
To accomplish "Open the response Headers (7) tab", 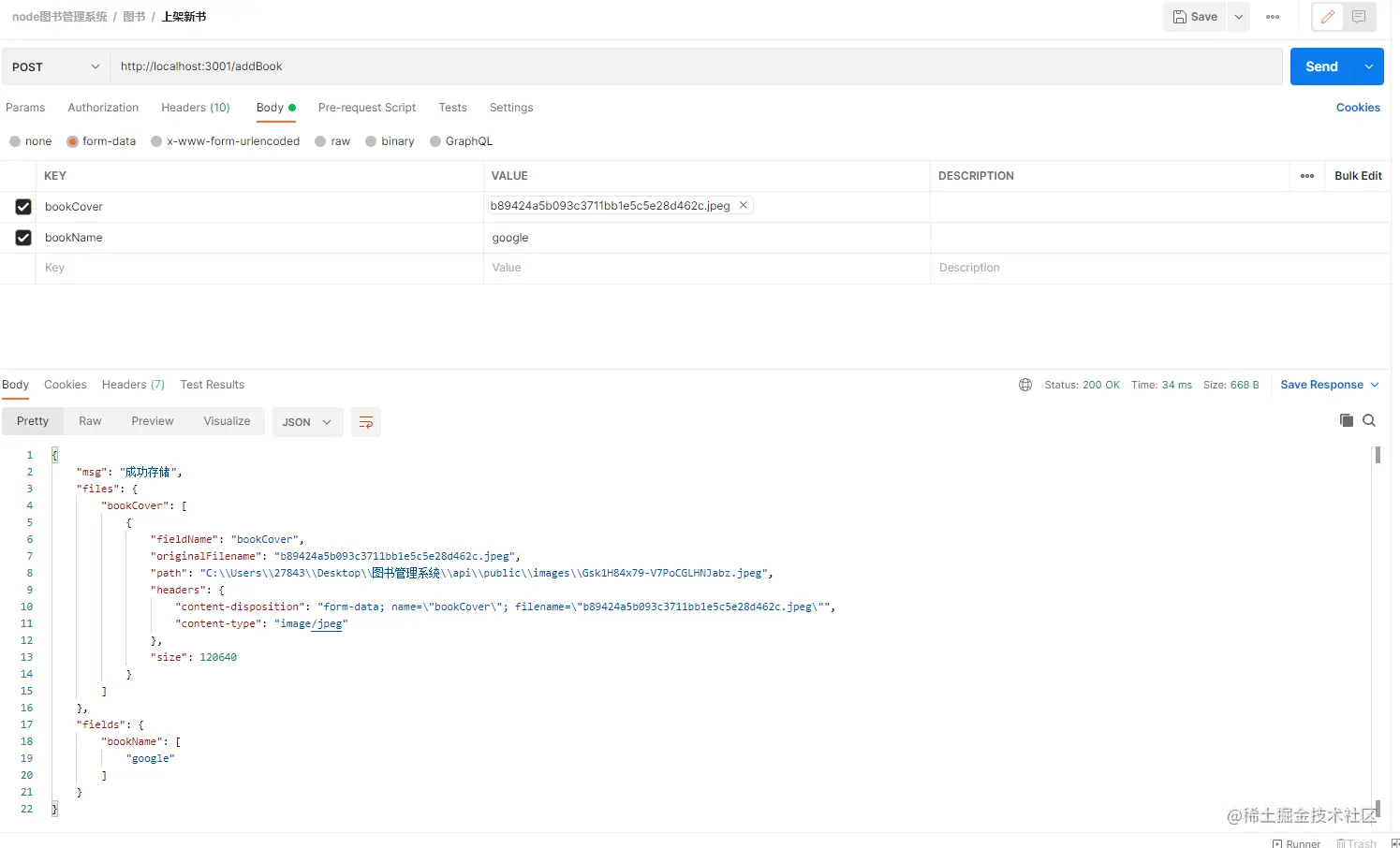I will pos(133,385).
